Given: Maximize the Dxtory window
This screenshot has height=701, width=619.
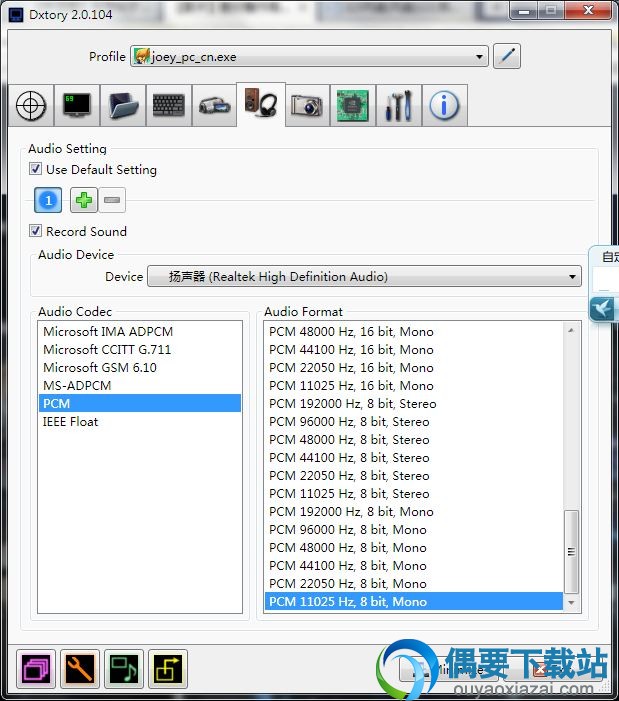Looking at the screenshot, I should [x=551, y=11].
